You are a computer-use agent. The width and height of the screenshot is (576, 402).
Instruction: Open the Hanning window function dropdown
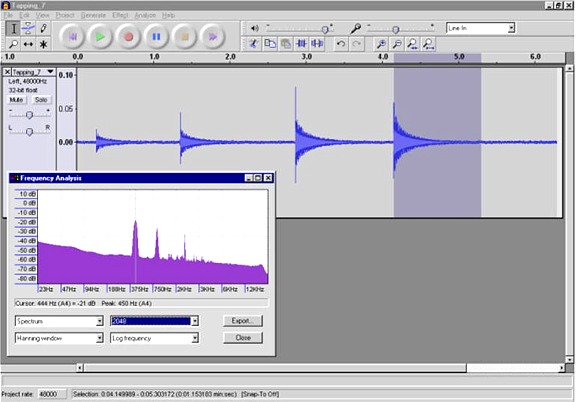pyautogui.click(x=100, y=338)
